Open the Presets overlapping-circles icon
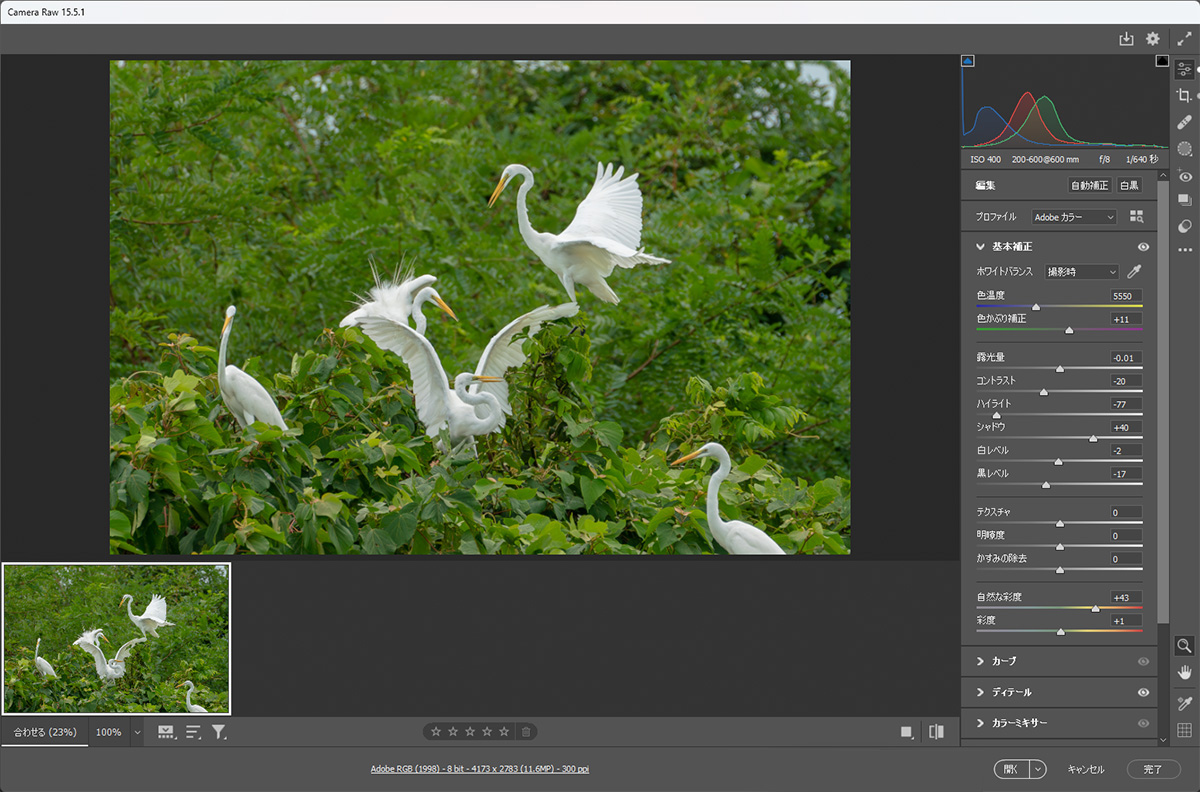This screenshot has height=792, width=1200. coord(1185,226)
